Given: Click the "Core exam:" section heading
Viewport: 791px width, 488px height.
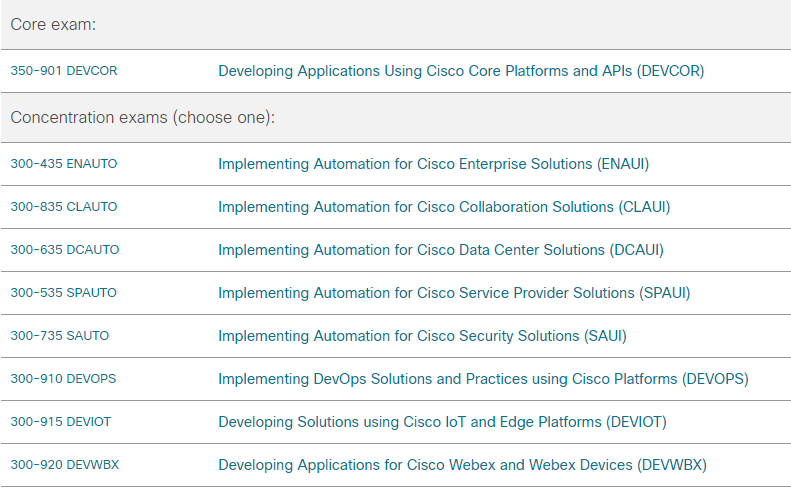Looking at the screenshot, I should pyautogui.click(x=53, y=24).
